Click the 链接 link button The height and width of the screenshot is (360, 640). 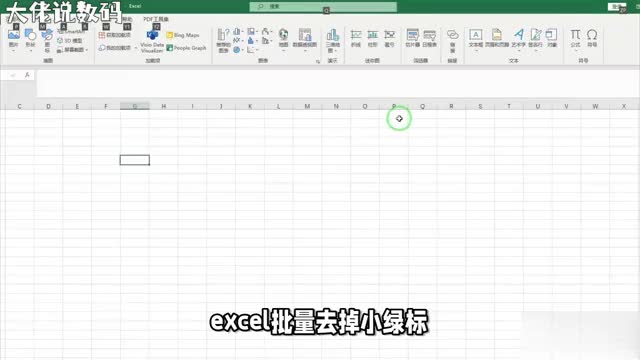pyautogui.click(x=452, y=41)
